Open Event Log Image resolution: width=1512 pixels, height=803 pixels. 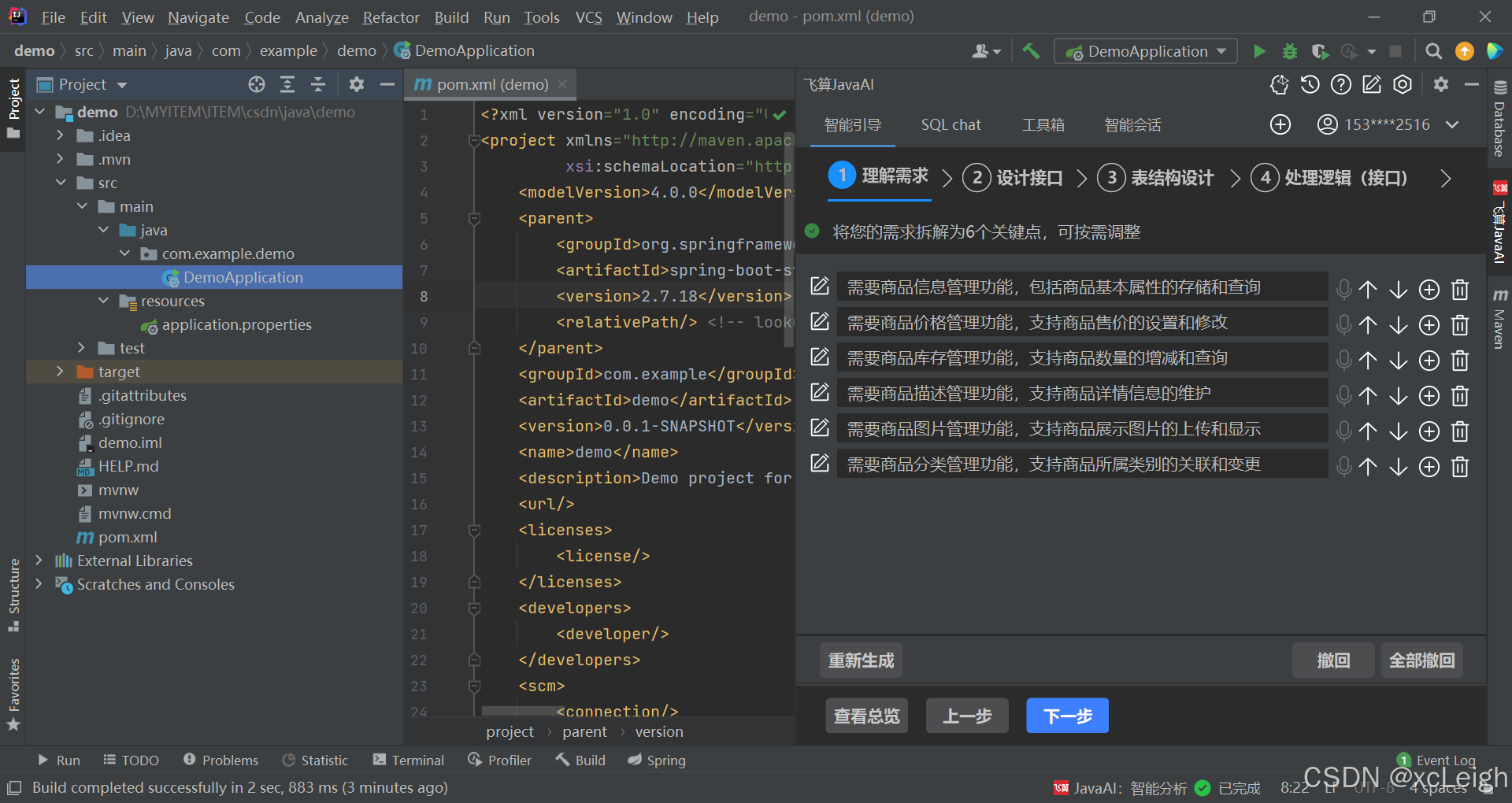(x=1436, y=760)
